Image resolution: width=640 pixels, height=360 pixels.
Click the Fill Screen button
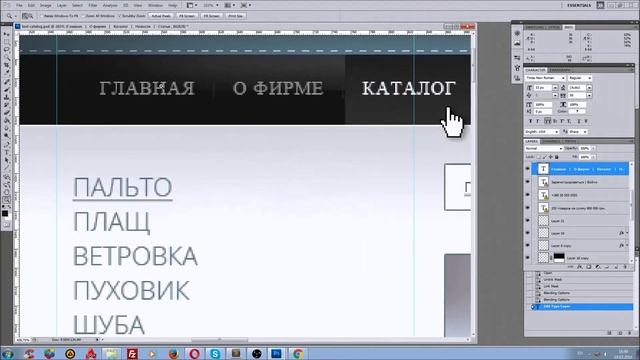coord(211,16)
